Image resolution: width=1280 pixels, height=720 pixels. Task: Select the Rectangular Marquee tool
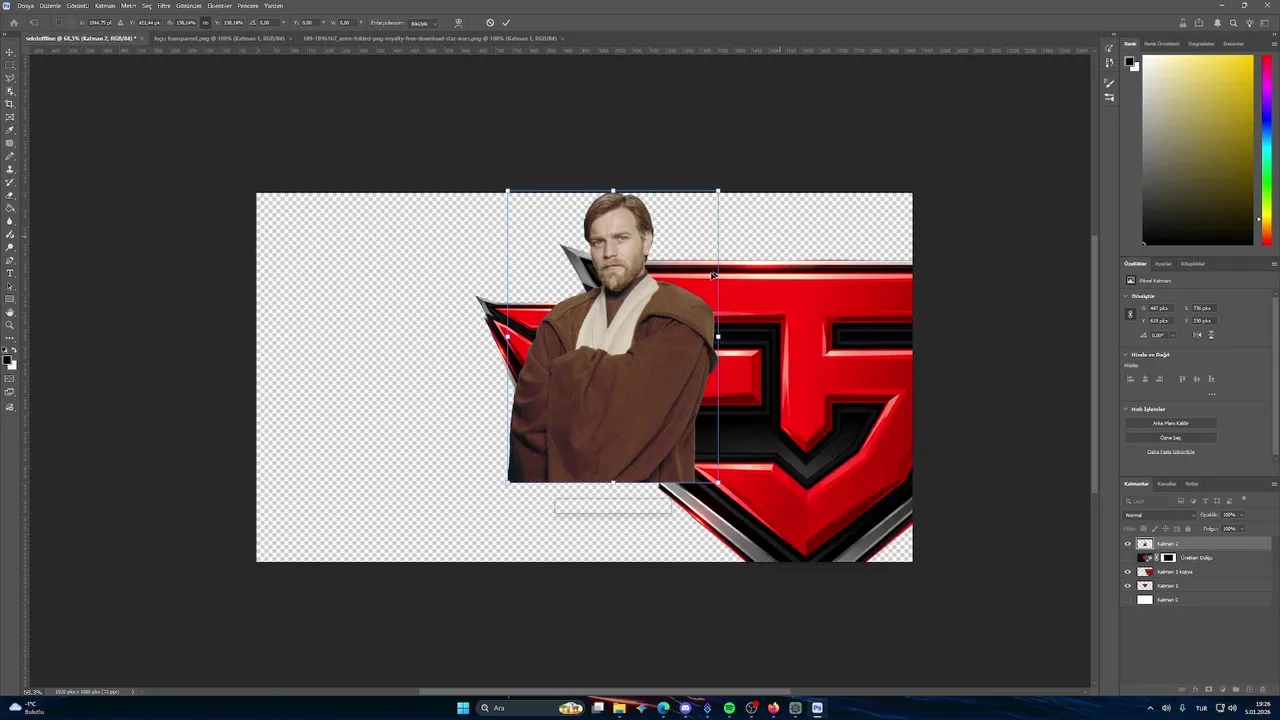[10, 65]
